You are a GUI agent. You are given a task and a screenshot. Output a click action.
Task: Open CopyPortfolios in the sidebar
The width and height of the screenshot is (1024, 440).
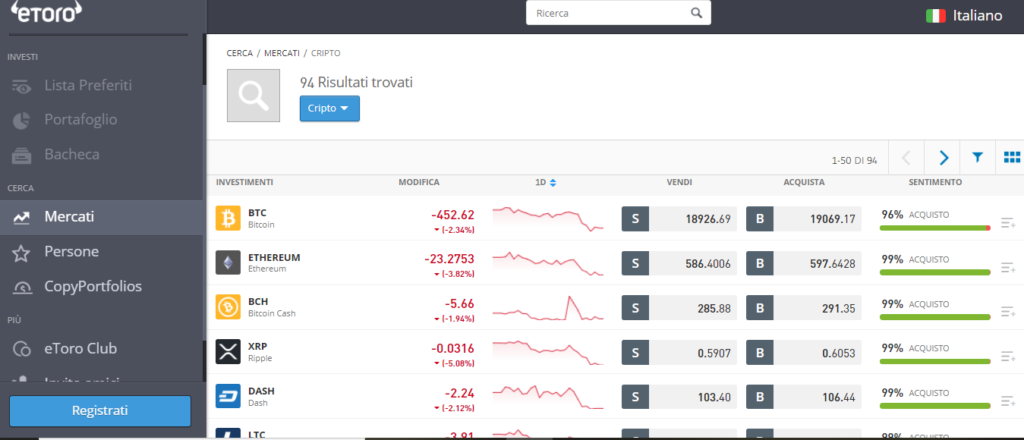pos(93,287)
